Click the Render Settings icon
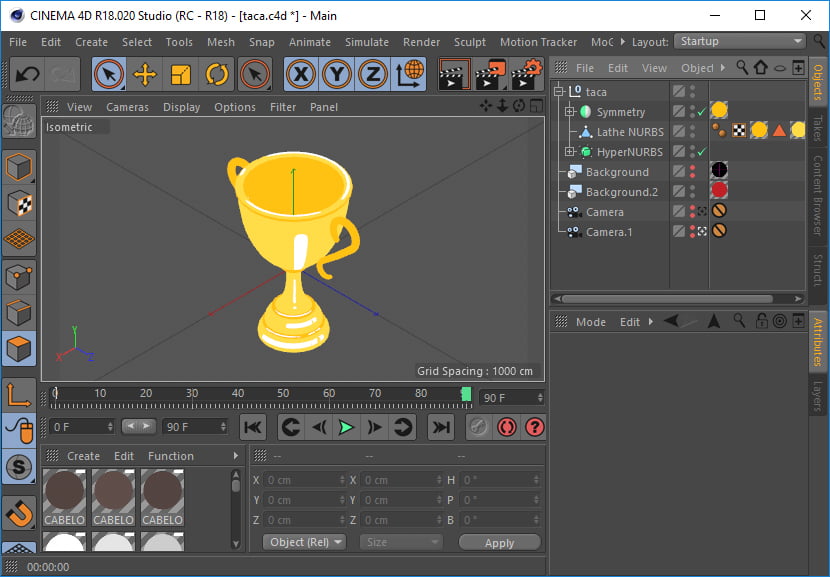Screen dimensions: 830x577 (x=525, y=74)
